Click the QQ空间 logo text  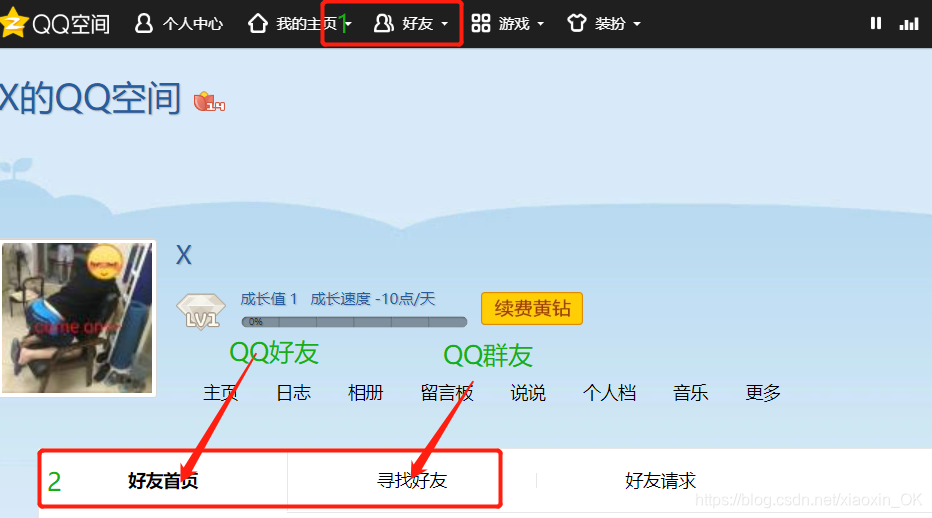pos(71,24)
